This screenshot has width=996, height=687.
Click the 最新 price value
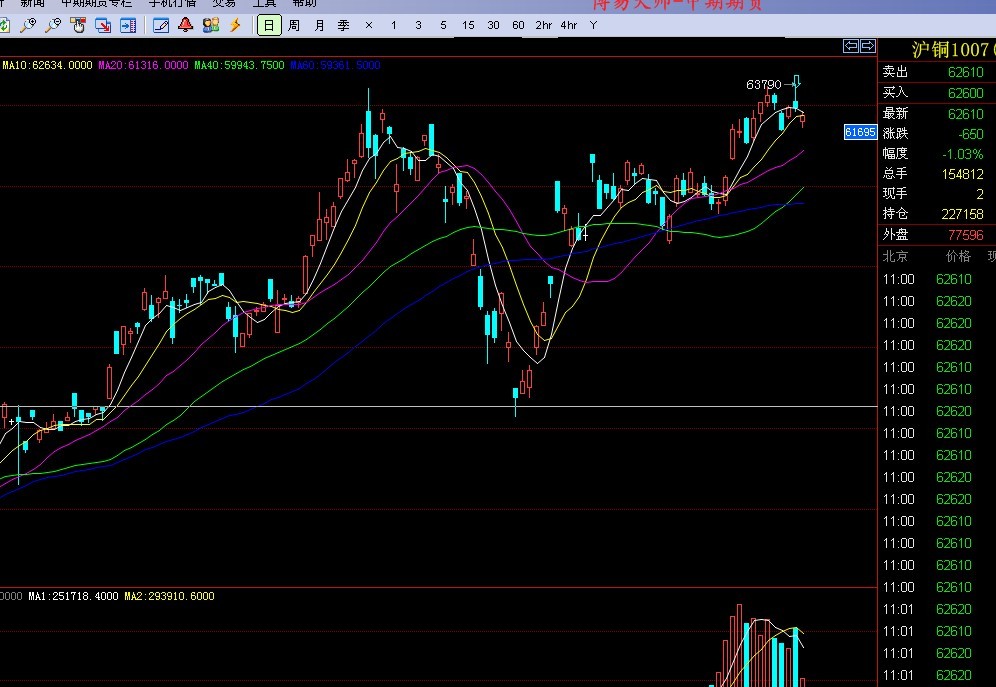966,114
